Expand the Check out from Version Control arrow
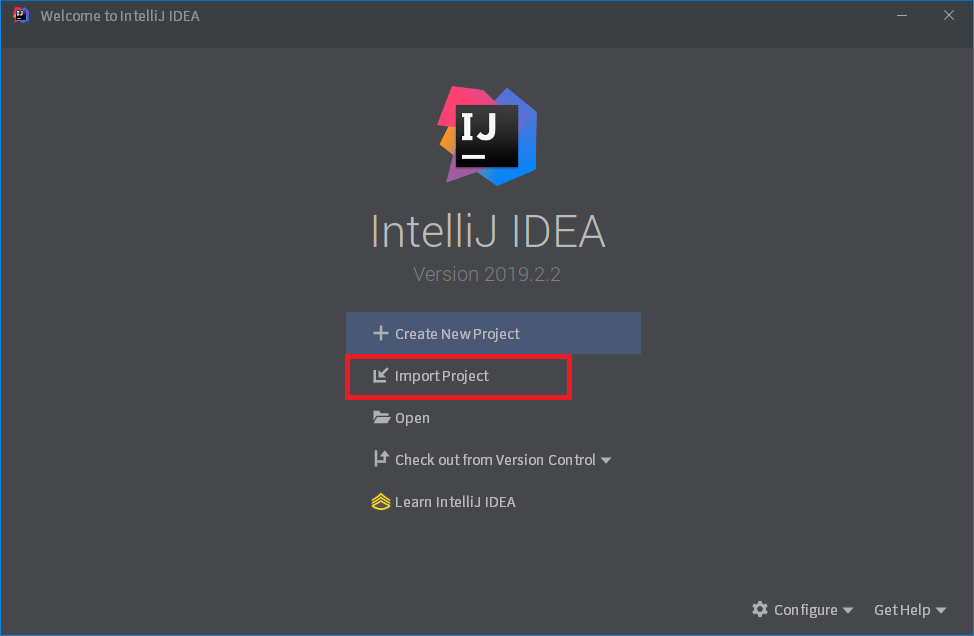This screenshot has height=636, width=974. tap(606, 460)
